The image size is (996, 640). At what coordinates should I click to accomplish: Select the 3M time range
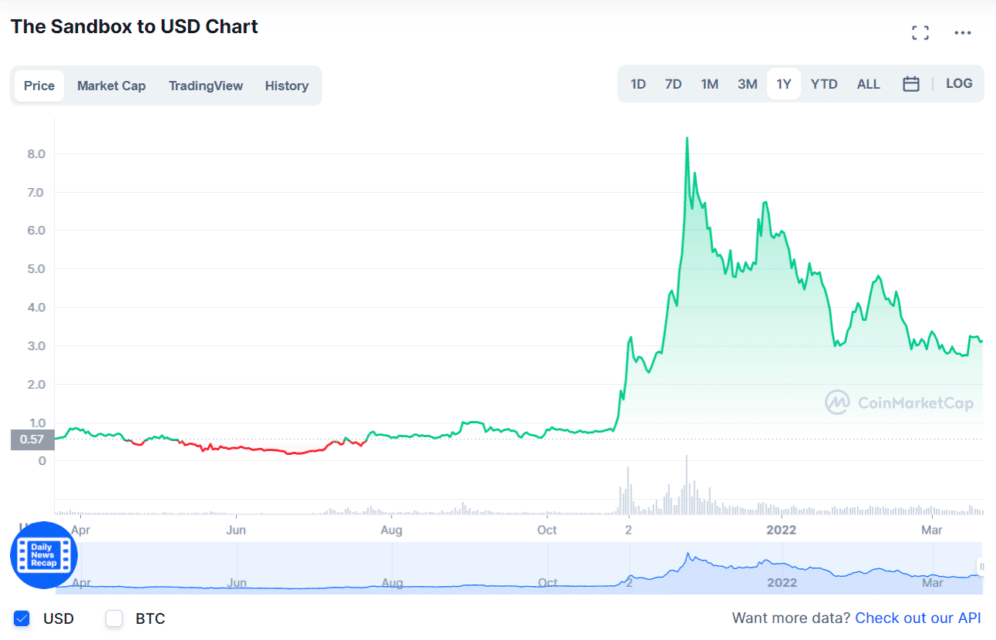coord(747,84)
